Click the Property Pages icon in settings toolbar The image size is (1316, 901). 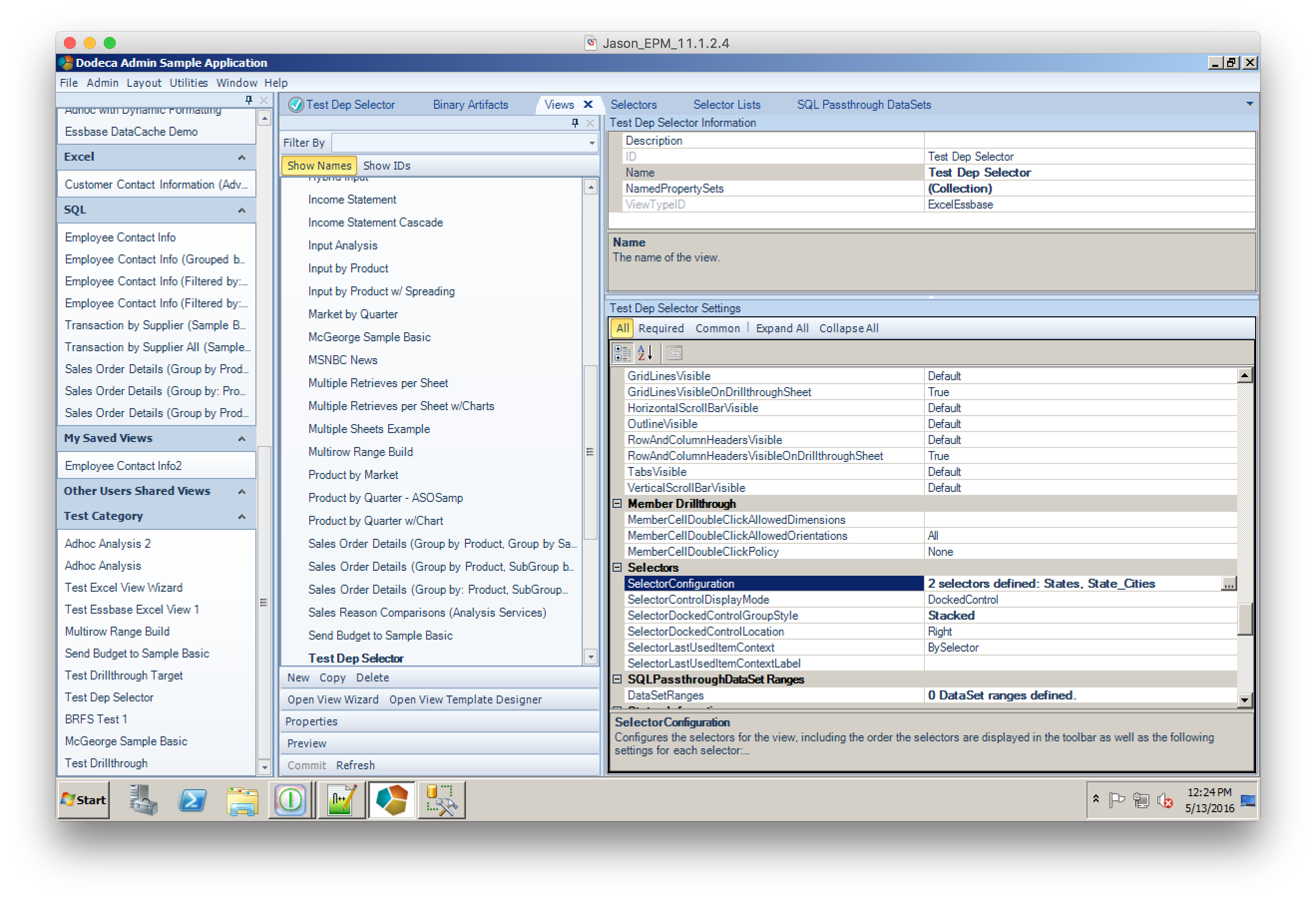(673, 353)
